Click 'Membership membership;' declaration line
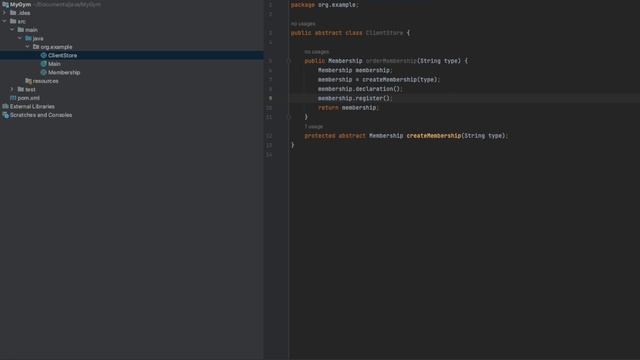Screen dimensions: 640x360 coord(355,71)
